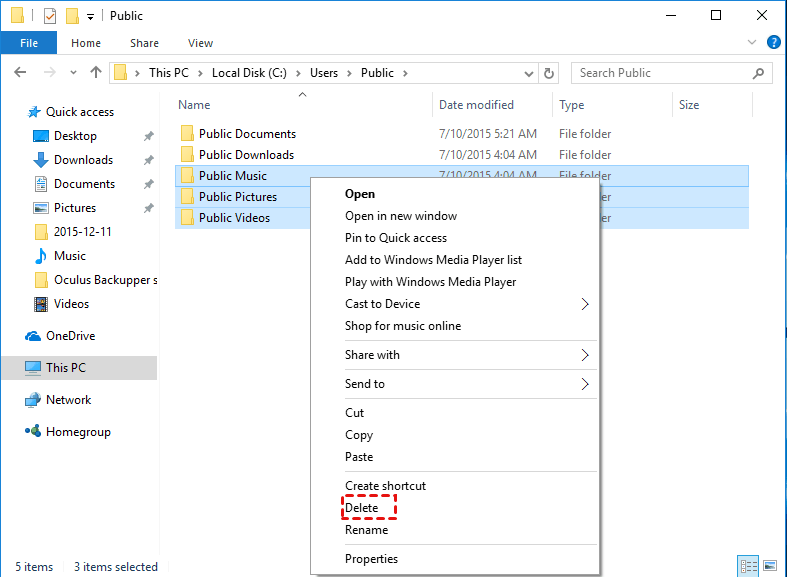The height and width of the screenshot is (577, 787).
Task: Click the Properties quick access toolbar icon
Action: click(x=50, y=16)
